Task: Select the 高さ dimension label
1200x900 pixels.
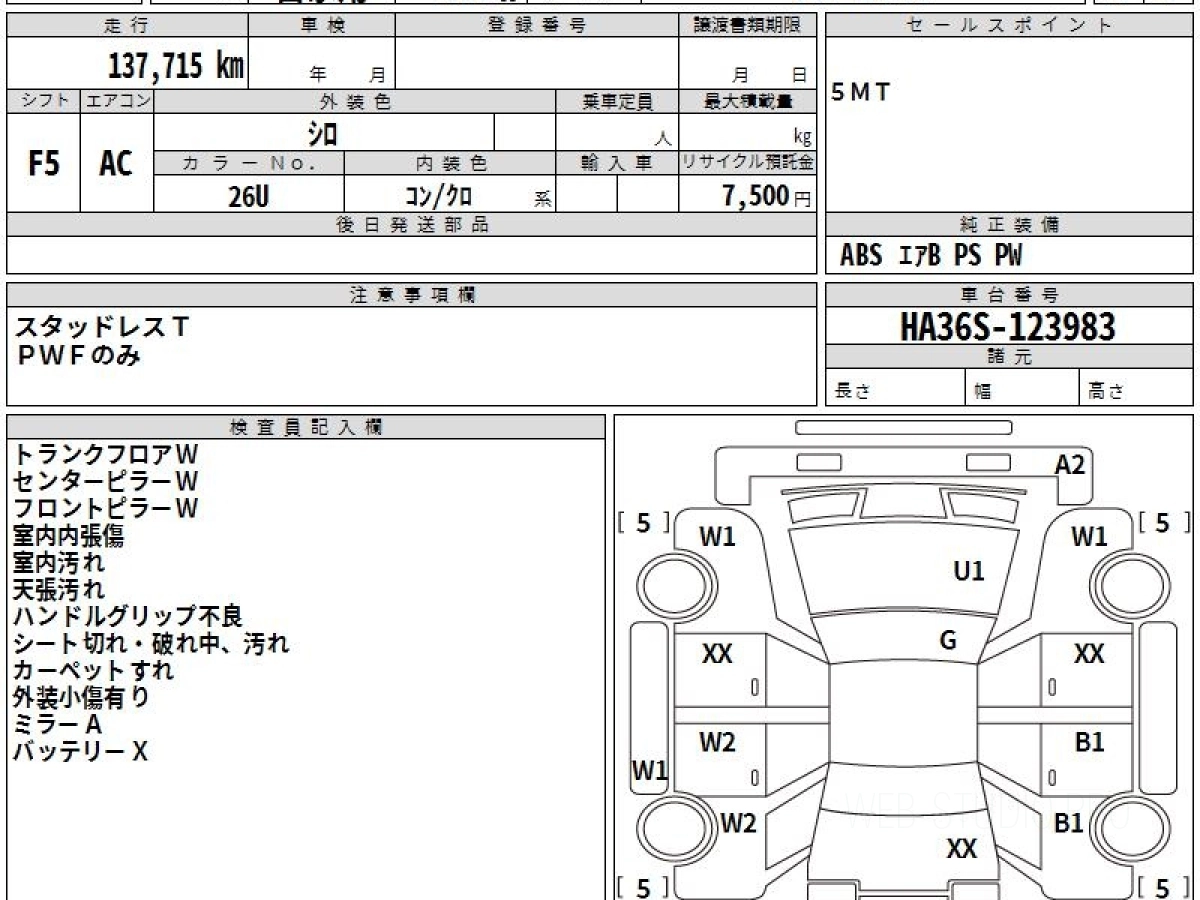Action: click(x=1104, y=392)
